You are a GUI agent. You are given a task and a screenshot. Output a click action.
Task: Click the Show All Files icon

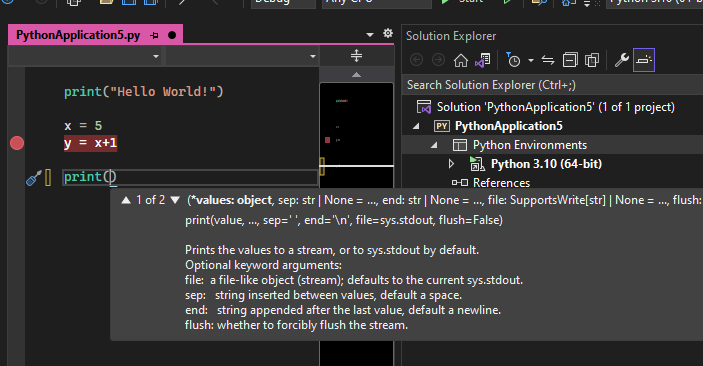[592, 60]
